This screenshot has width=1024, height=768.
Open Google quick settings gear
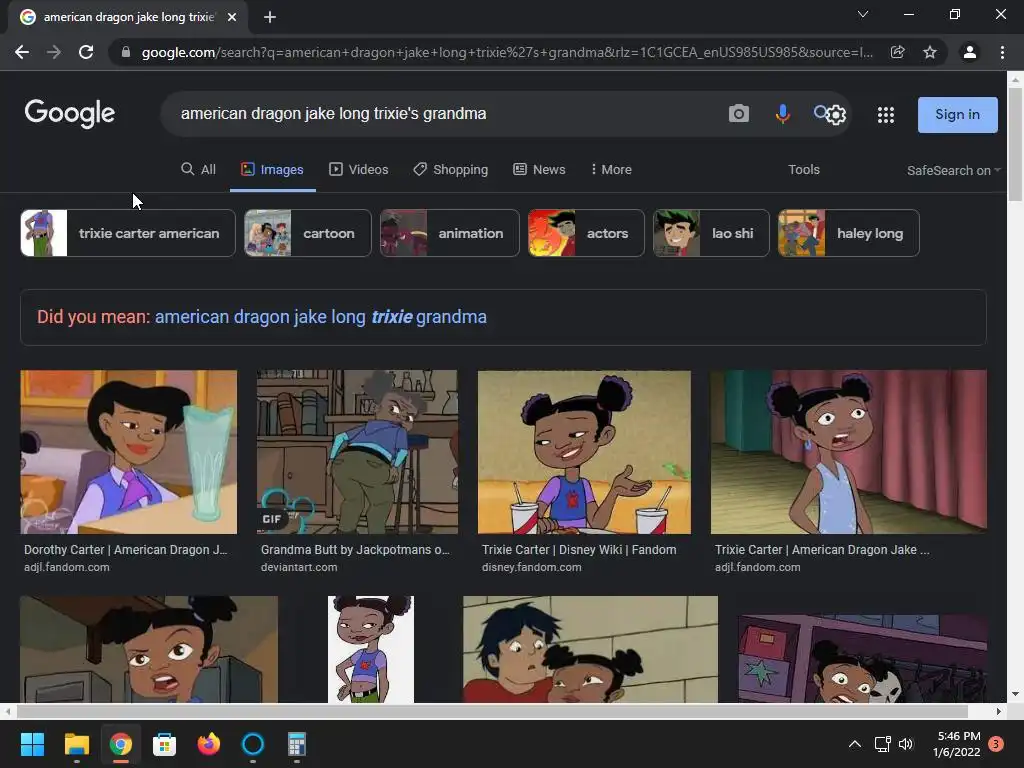pyautogui.click(x=836, y=116)
